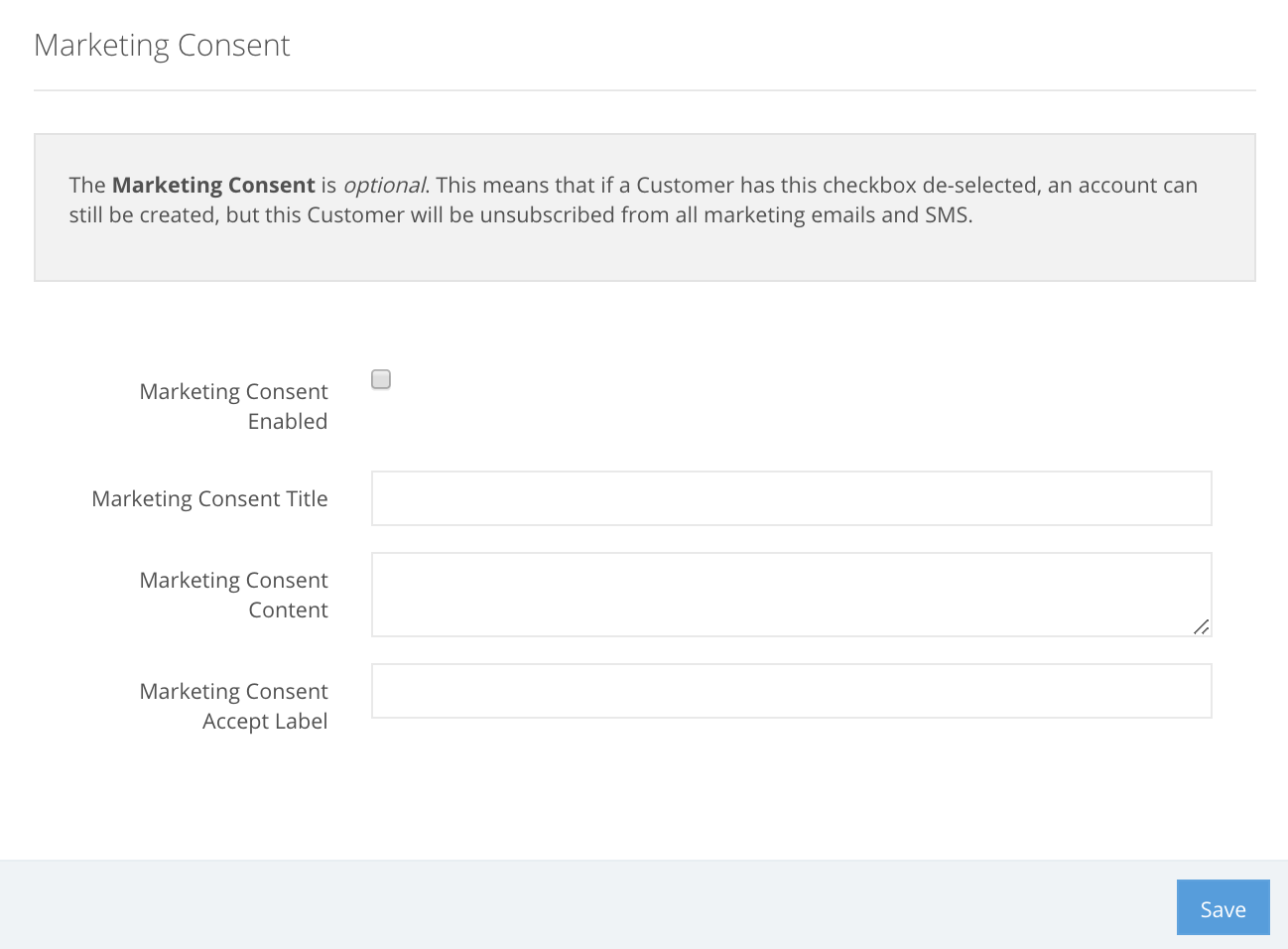Click the Save button

(1223, 907)
